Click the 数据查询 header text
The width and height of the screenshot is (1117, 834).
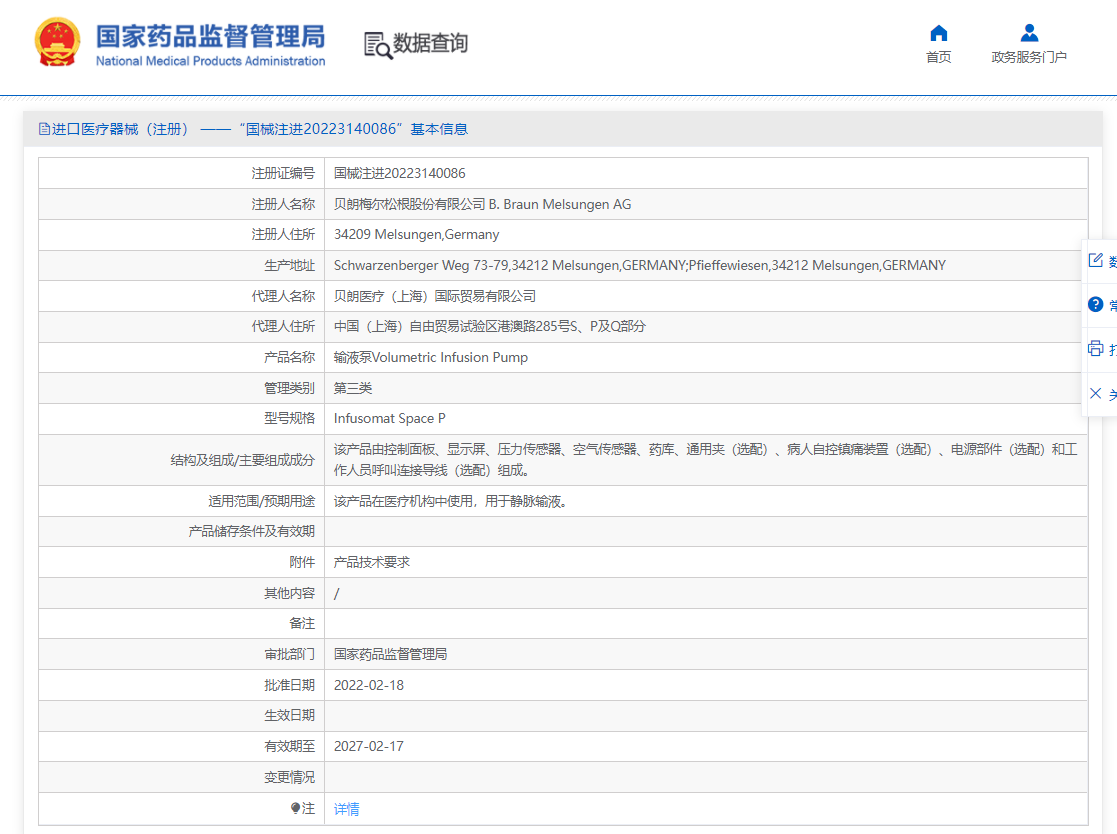point(430,43)
